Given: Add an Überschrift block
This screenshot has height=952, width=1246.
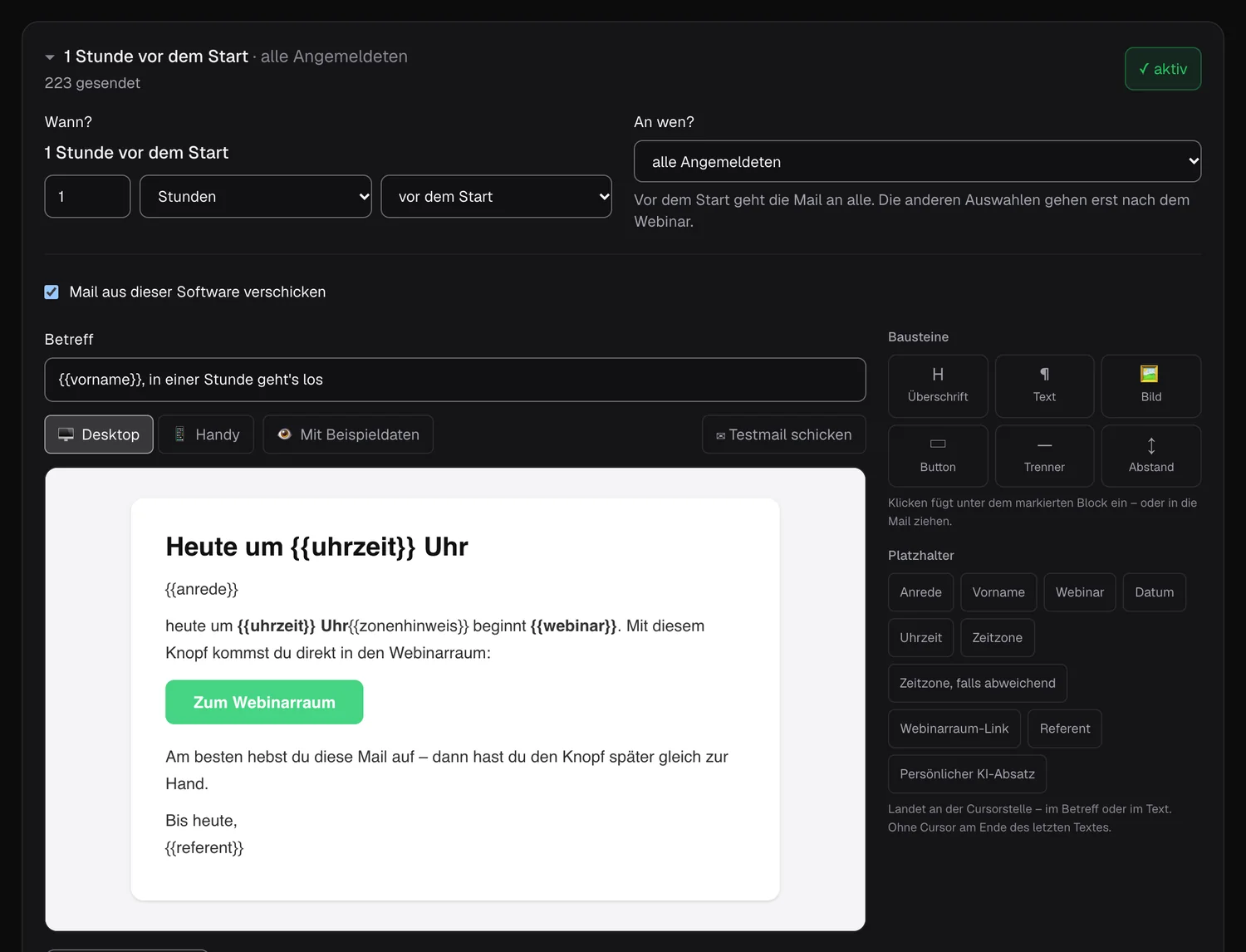Looking at the screenshot, I should point(938,386).
